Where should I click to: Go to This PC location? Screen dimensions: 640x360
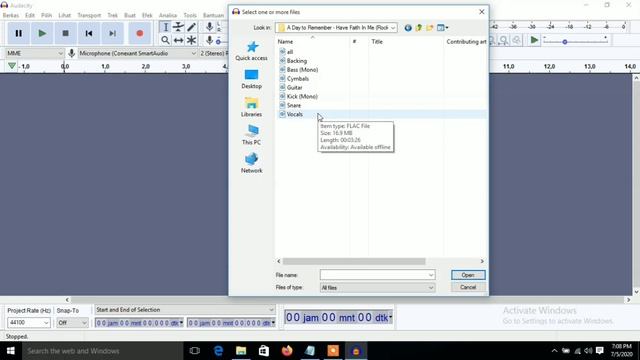point(251,135)
